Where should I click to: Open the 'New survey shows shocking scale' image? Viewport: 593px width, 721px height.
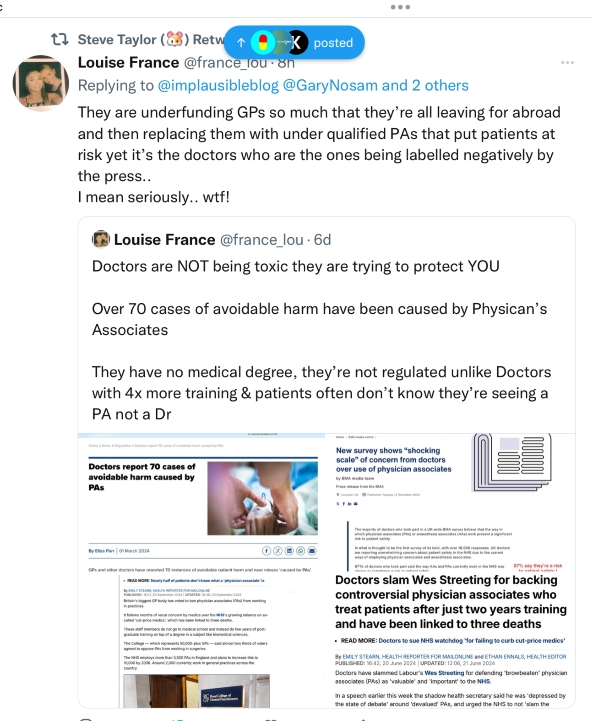click(450, 502)
